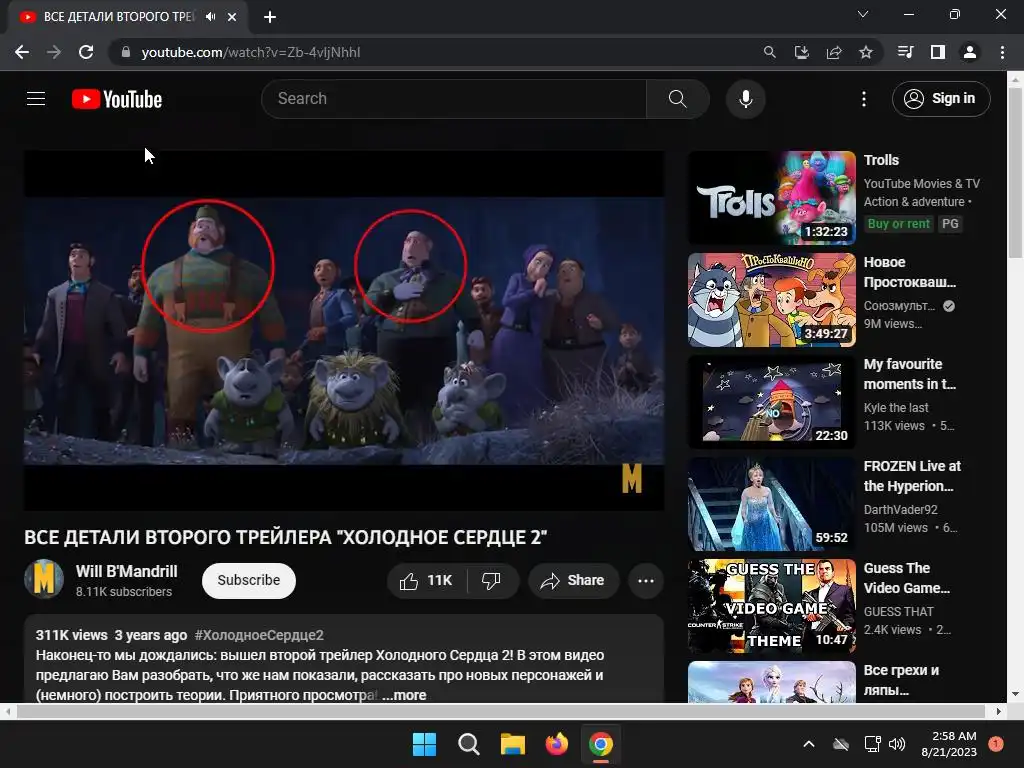Open taskbar Search
The width and height of the screenshot is (1024, 768).
point(469,744)
